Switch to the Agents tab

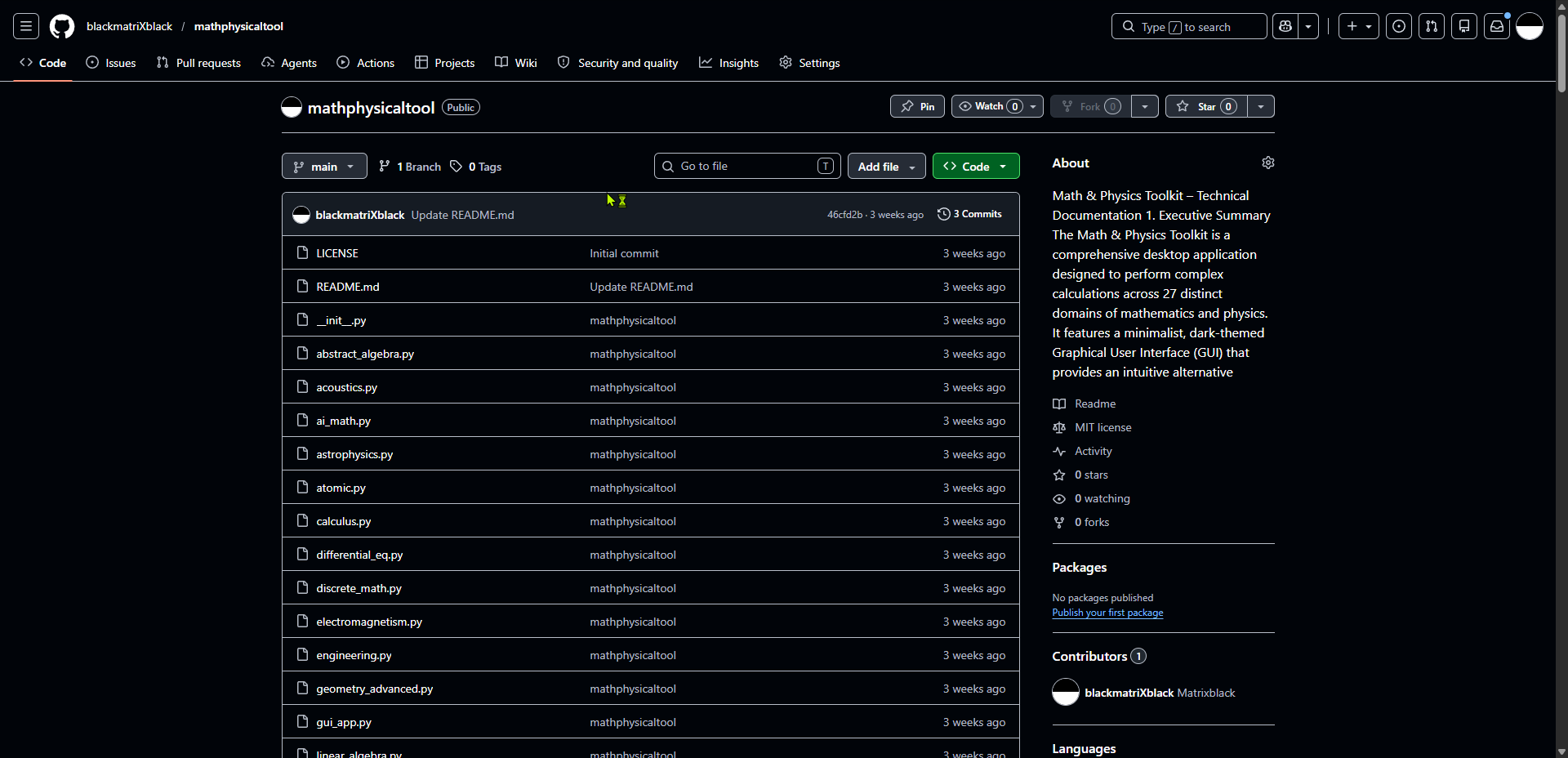click(289, 63)
